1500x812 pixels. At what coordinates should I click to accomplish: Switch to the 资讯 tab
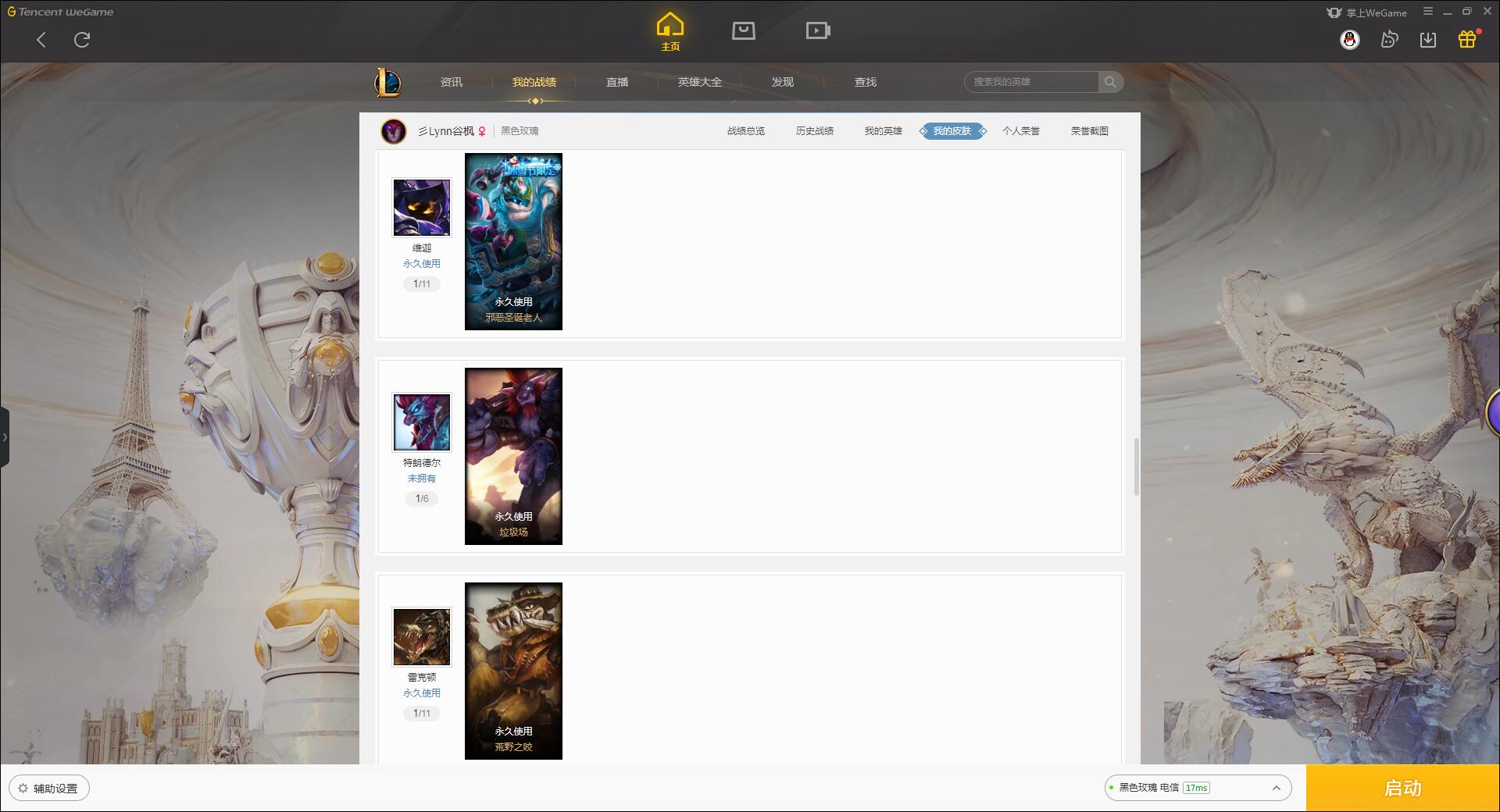tap(452, 82)
